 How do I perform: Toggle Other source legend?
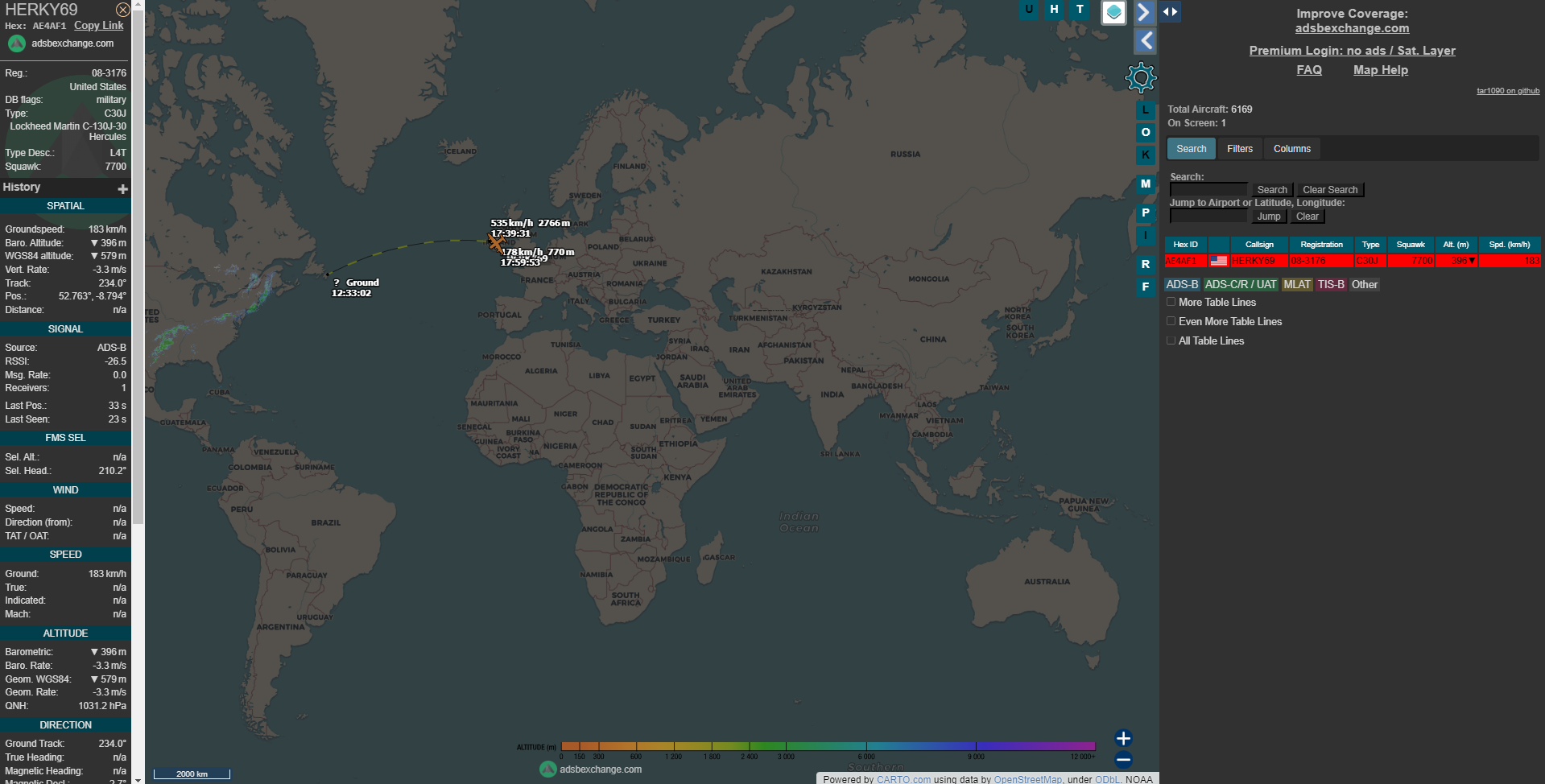[x=1365, y=285]
